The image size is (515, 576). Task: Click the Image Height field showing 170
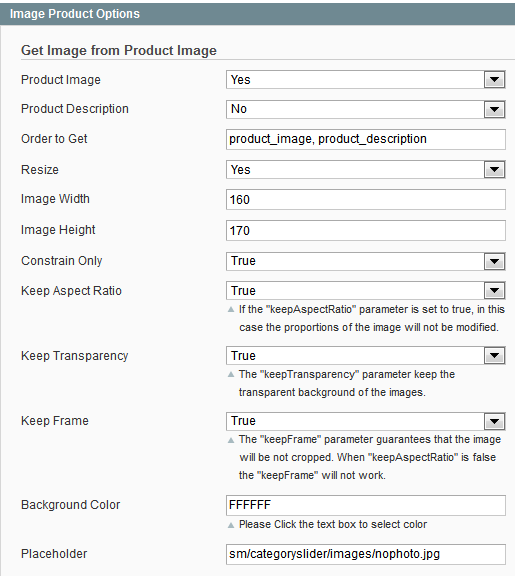(365, 230)
